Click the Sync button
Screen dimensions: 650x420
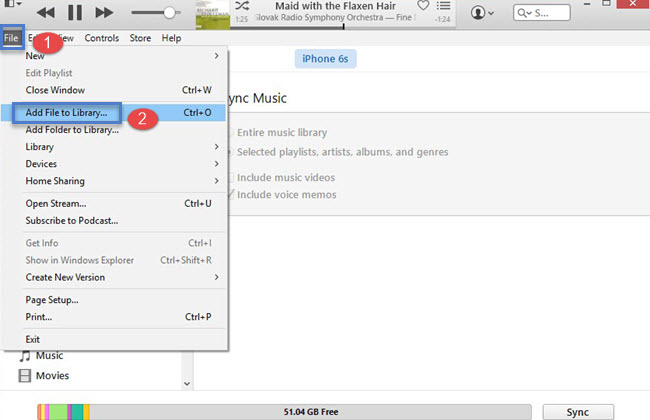pos(578,412)
